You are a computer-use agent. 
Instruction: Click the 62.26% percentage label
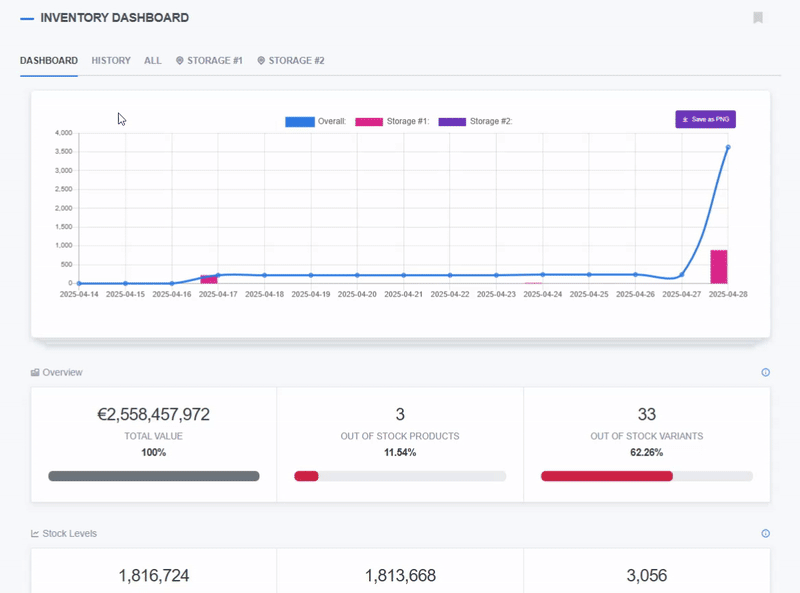coord(646,453)
